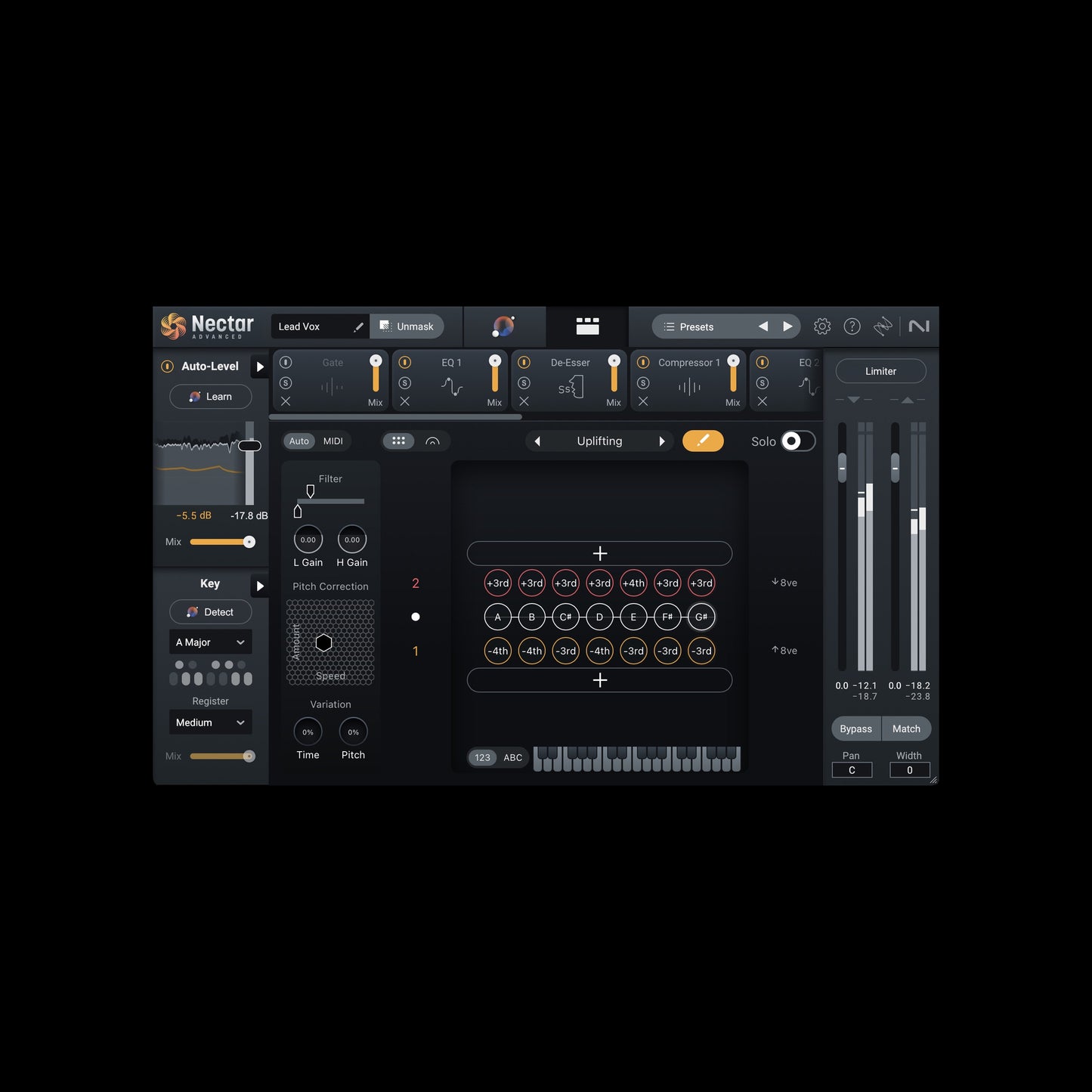Click the down 8ve octave shift

784,583
